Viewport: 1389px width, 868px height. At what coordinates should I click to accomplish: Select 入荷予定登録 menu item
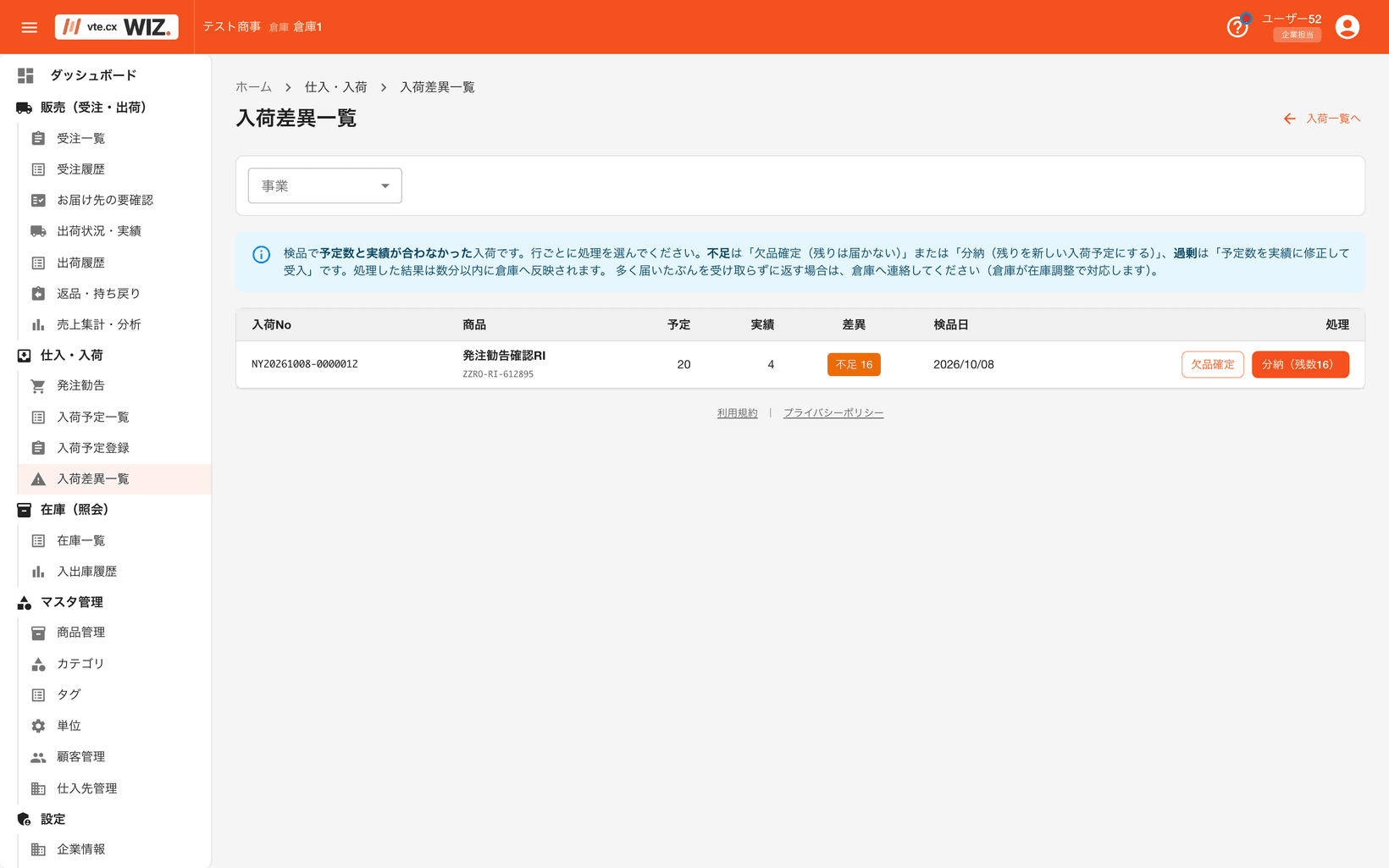pos(93,448)
